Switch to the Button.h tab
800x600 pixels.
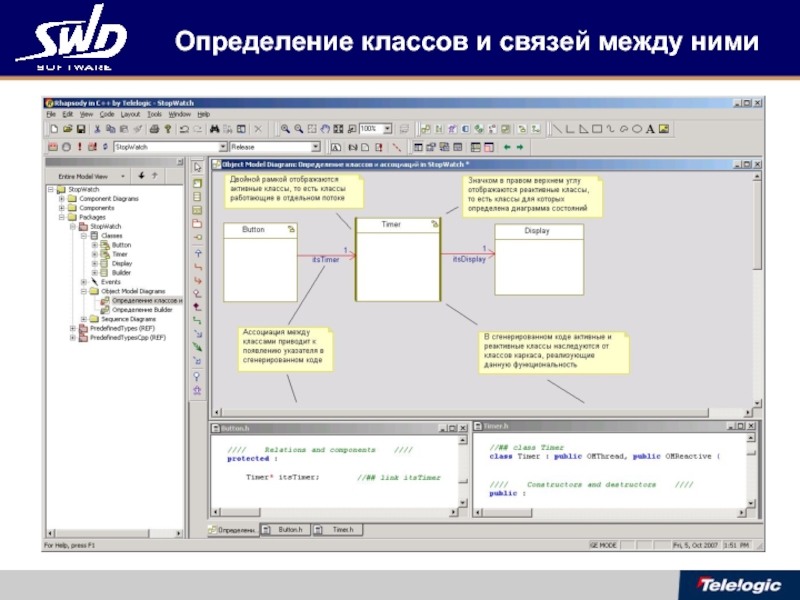289,529
